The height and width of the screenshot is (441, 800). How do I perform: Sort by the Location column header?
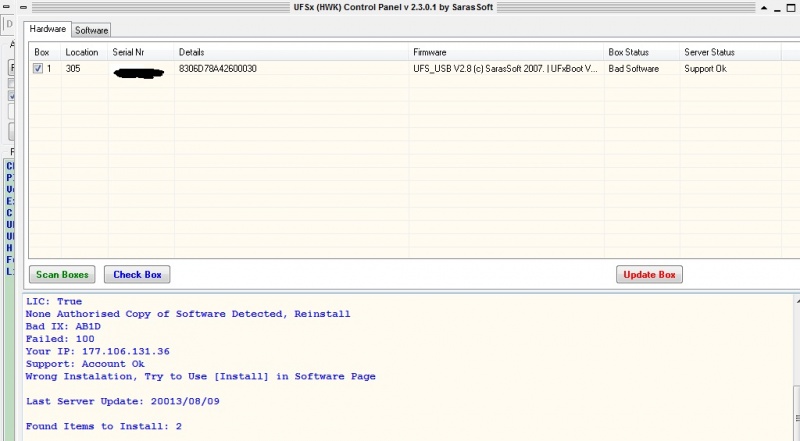click(x=83, y=52)
